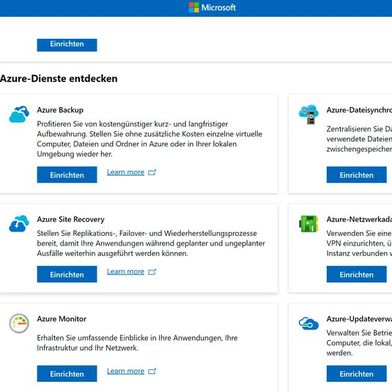Click the Azure-Dateisynchronisierung icon
This screenshot has height=392, width=392.
tap(309, 114)
